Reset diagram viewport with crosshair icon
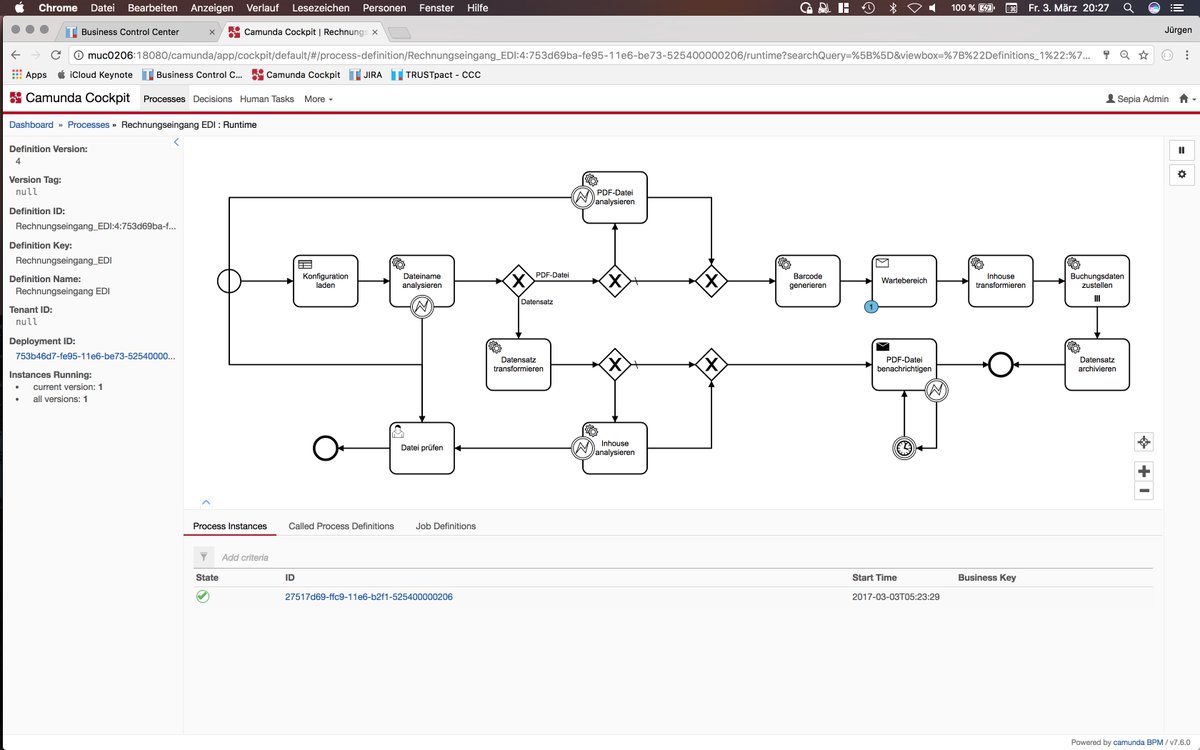The height and width of the screenshot is (750, 1200). point(1144,442)
